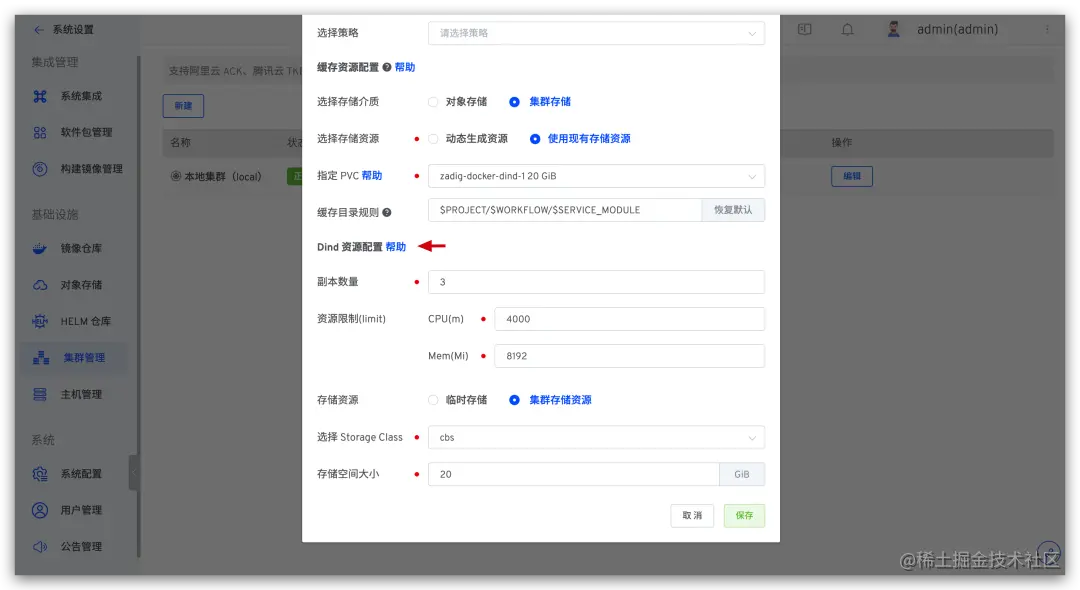The width and height of the screenshot is (1080, 590).
Task: Open the 帮助 link next to Dind 资源配置
Action: pyautogui.click(x=395, y=245)
